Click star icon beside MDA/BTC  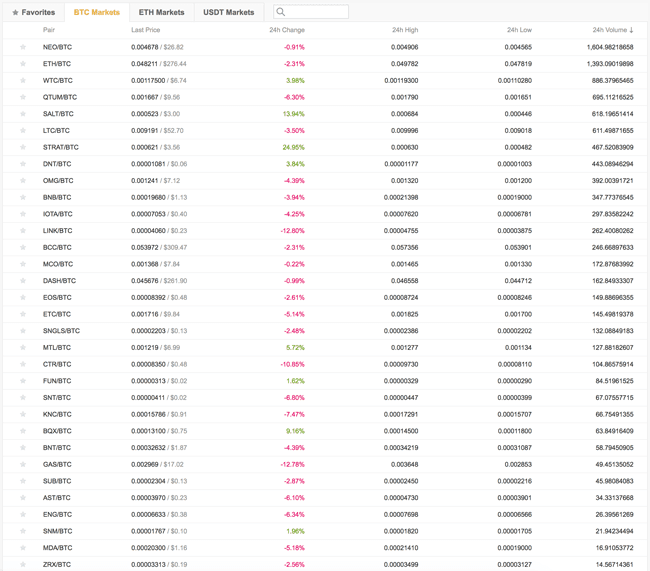pos(23,548)
